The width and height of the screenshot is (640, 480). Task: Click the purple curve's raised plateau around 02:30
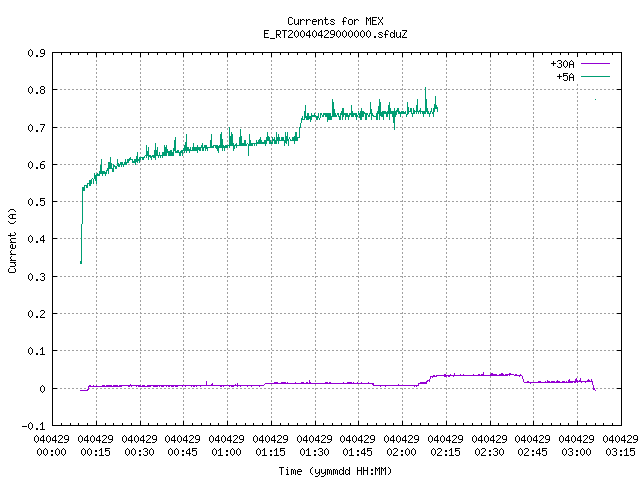477,375
